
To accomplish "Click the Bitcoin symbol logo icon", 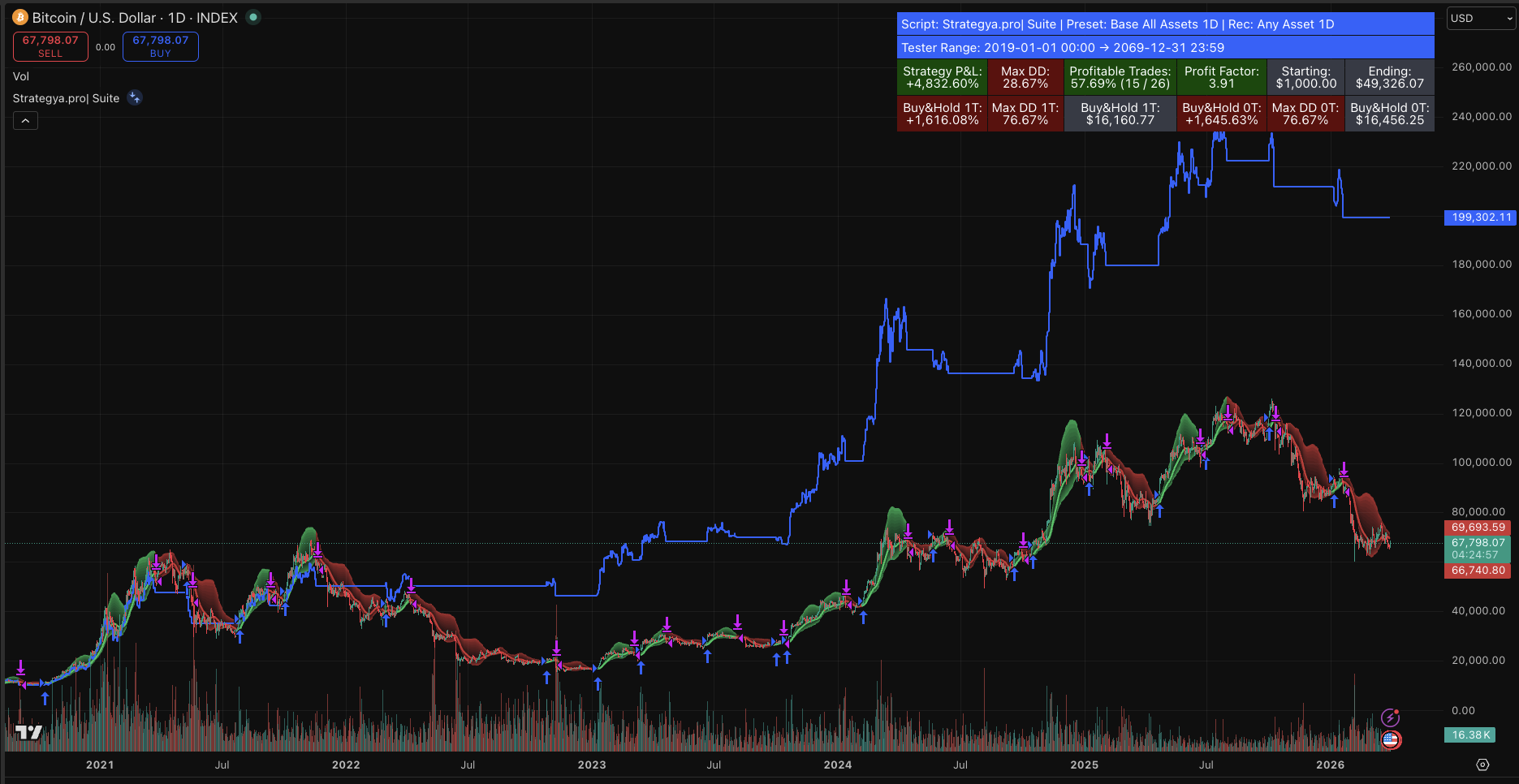I will [x=20, y=17].
